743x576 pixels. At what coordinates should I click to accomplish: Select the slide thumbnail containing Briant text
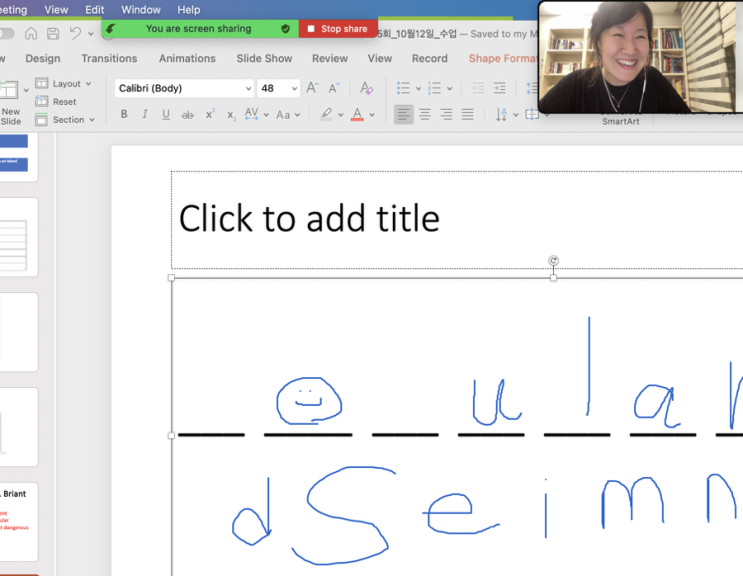point(18,522)
